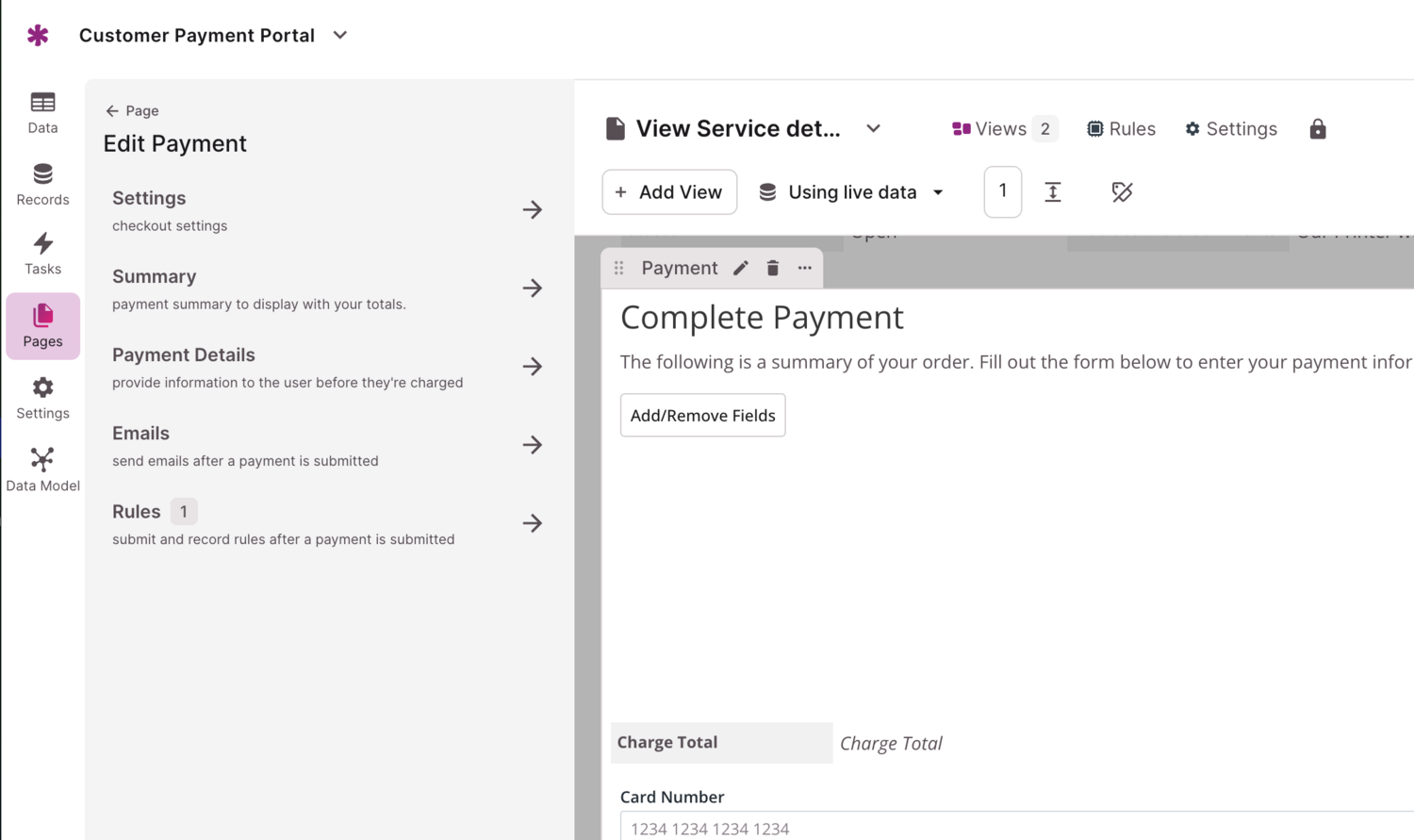Click the Add View button

click(x=669, y=191)
